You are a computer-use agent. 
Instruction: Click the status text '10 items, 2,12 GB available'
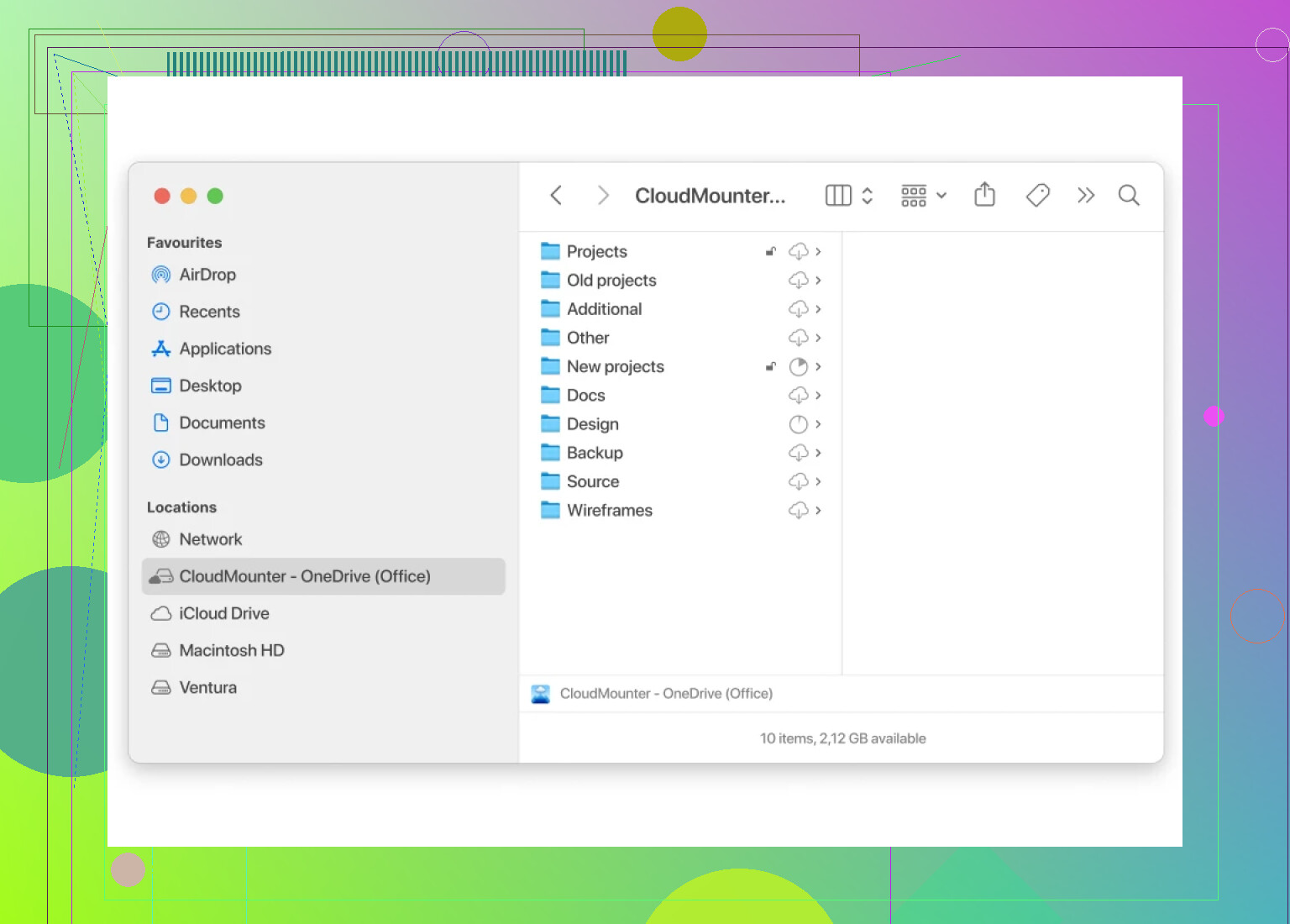pos(843,738)
